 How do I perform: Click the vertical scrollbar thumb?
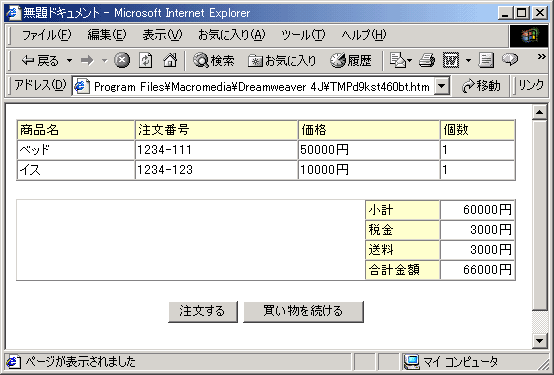coord(540,216)
